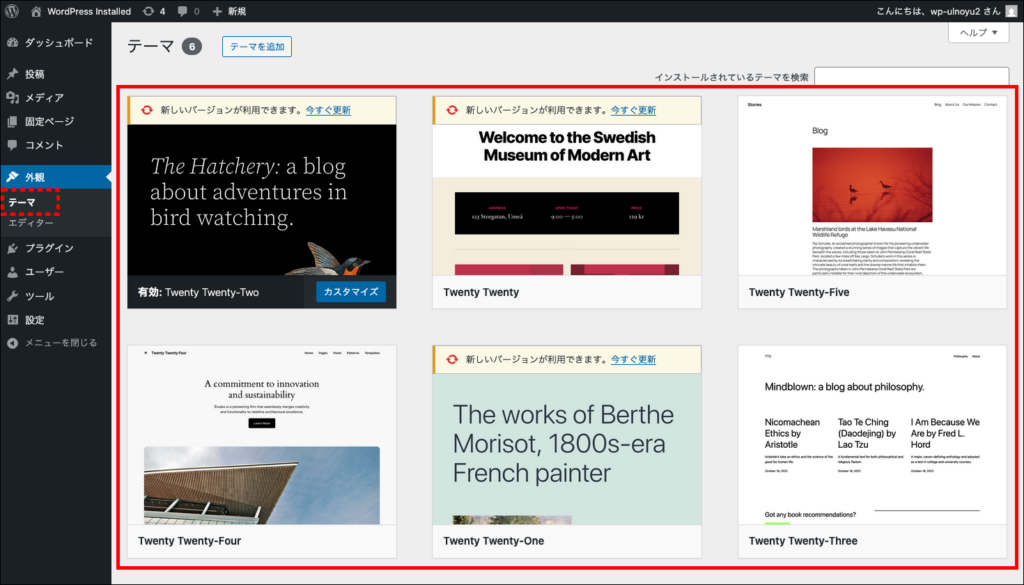Screen dimensions: 1024x585
Task: Select Twenty Twenty-Five theme screenshot
Action: tap(872, 186)
